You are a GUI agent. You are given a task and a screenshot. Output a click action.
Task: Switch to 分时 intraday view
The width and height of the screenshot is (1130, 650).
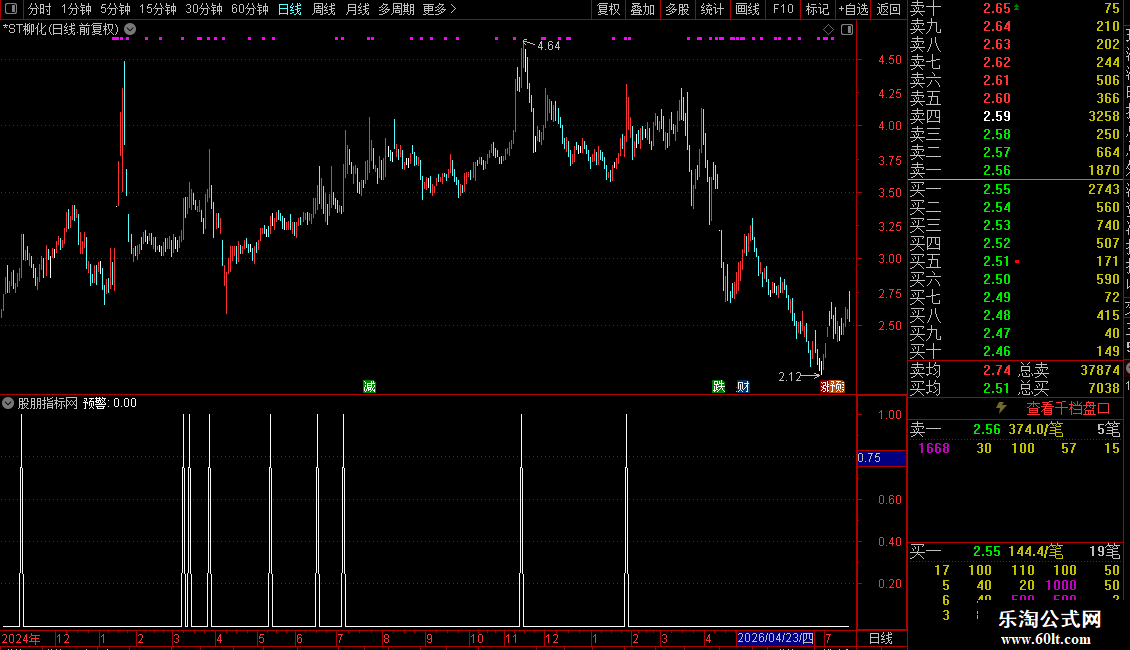[x=39, y=9]
